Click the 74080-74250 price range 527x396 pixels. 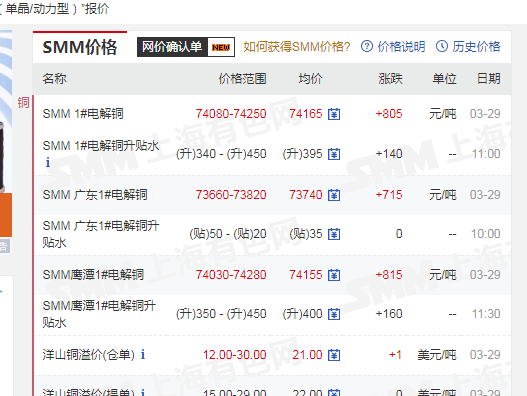pyautogui.click(x=231, y=114)
